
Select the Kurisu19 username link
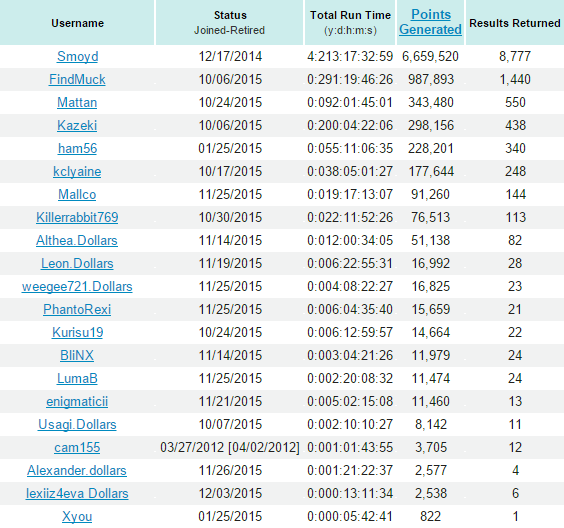tap(77, 333)
